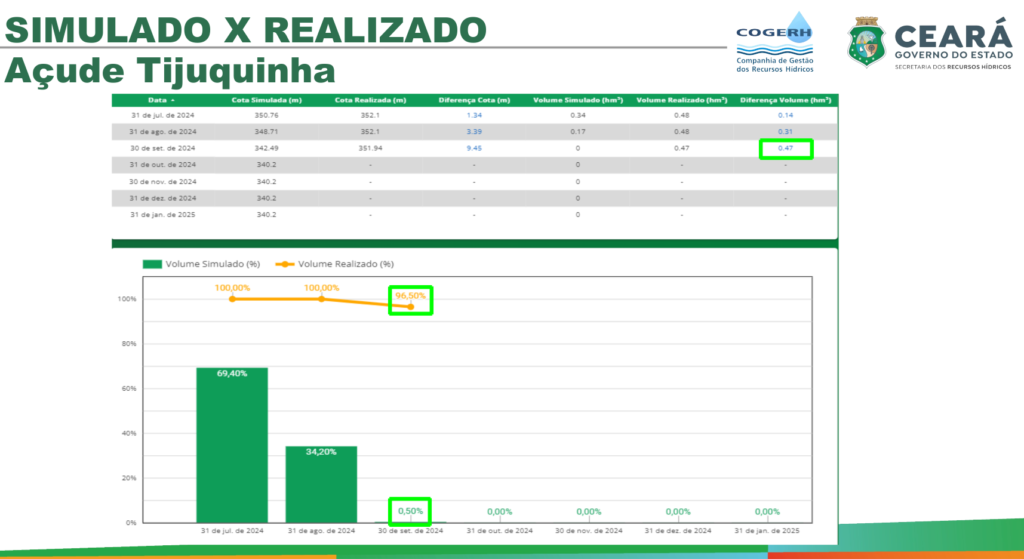Sort by the Diferença Cota (m) column header

[474, 100]
